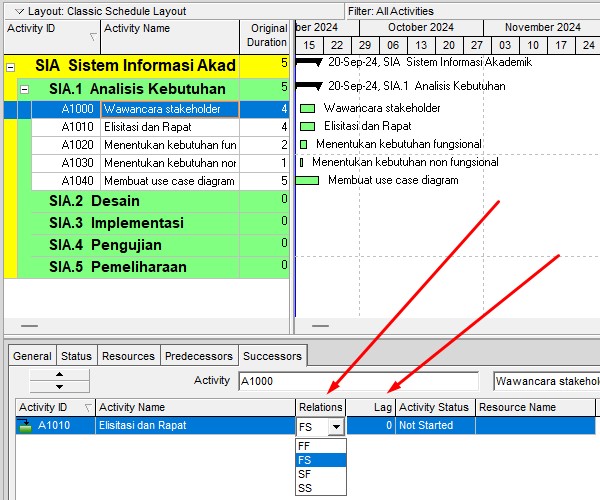Screen dimensions: 600x500
Task: Click the Original Duration column header
Action: (x=266, y=35)
